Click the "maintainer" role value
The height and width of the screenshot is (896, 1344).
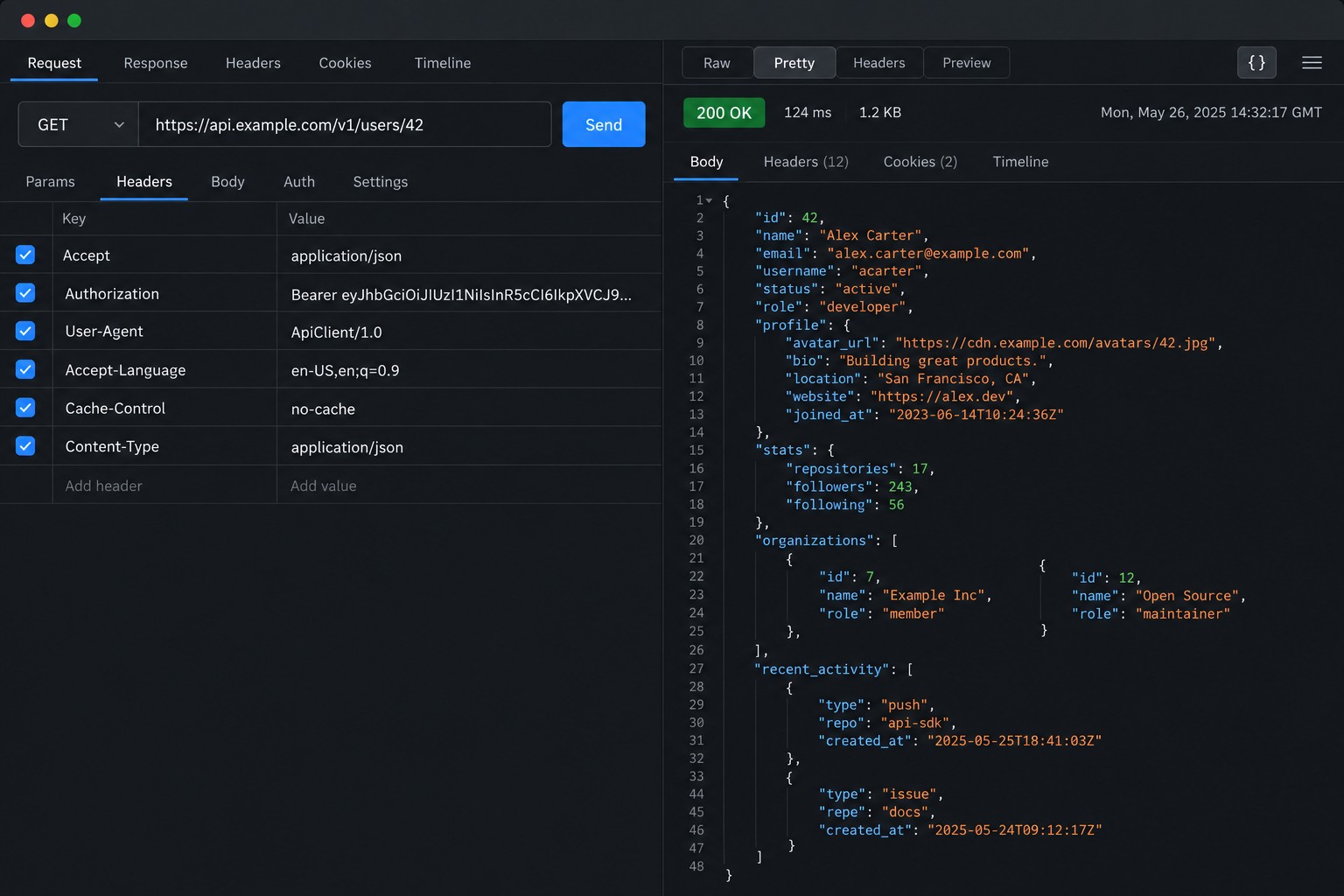pos(1183,613)
